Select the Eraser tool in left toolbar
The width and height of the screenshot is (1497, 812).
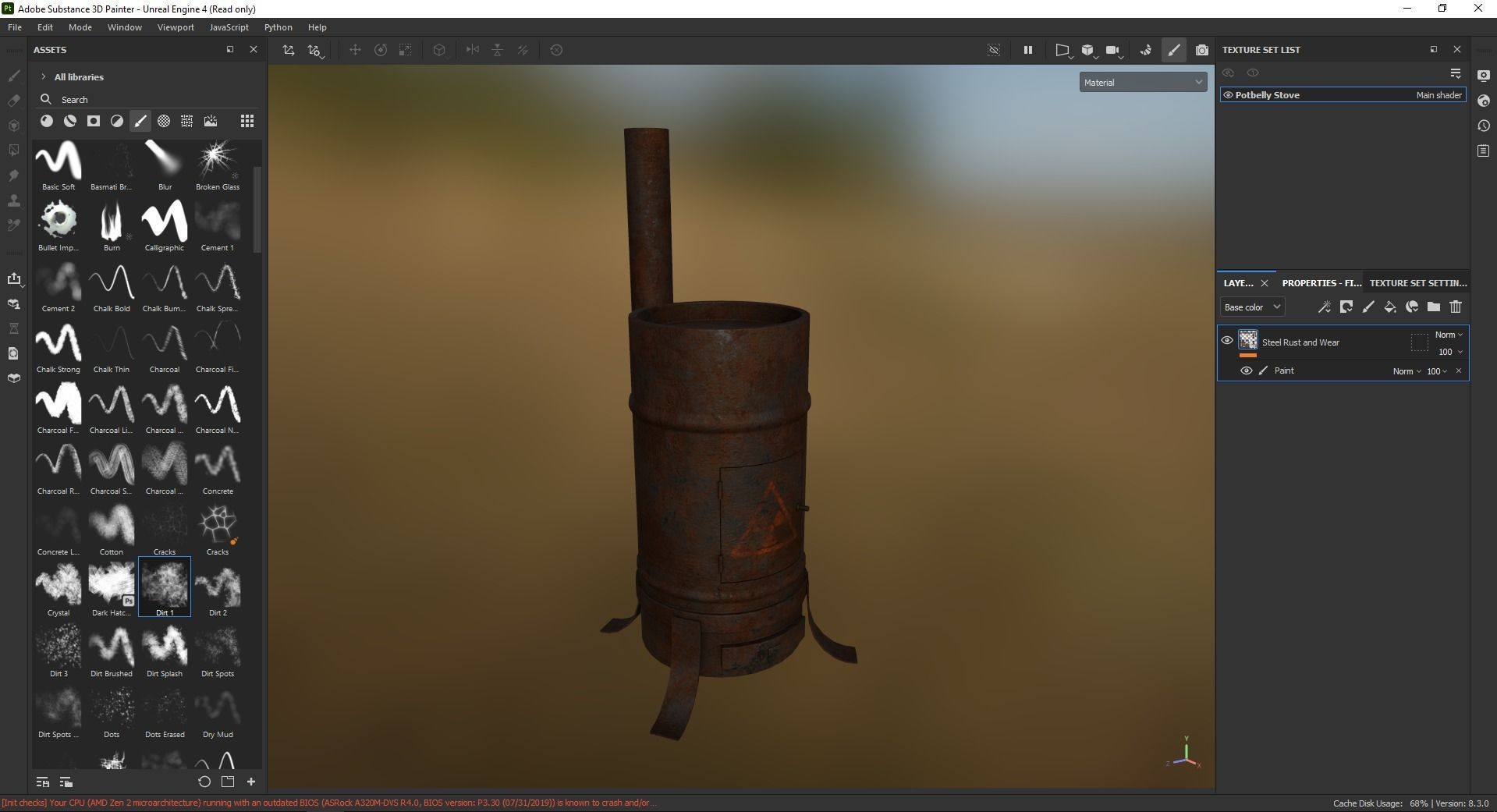pyautogui.click(x=13, y=101)
